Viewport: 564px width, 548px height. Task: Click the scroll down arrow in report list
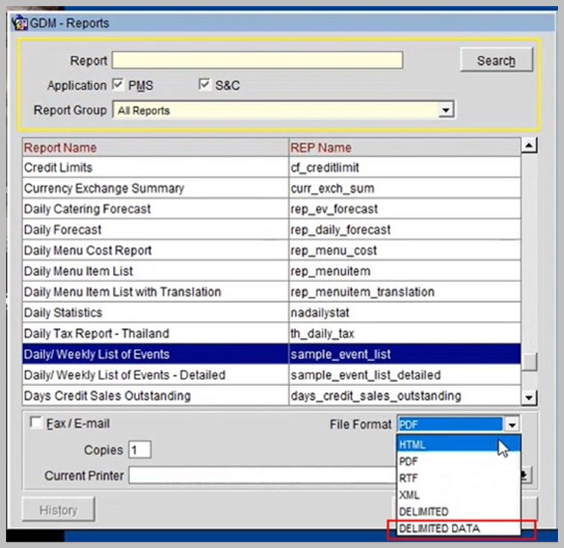tap(529, 398)
